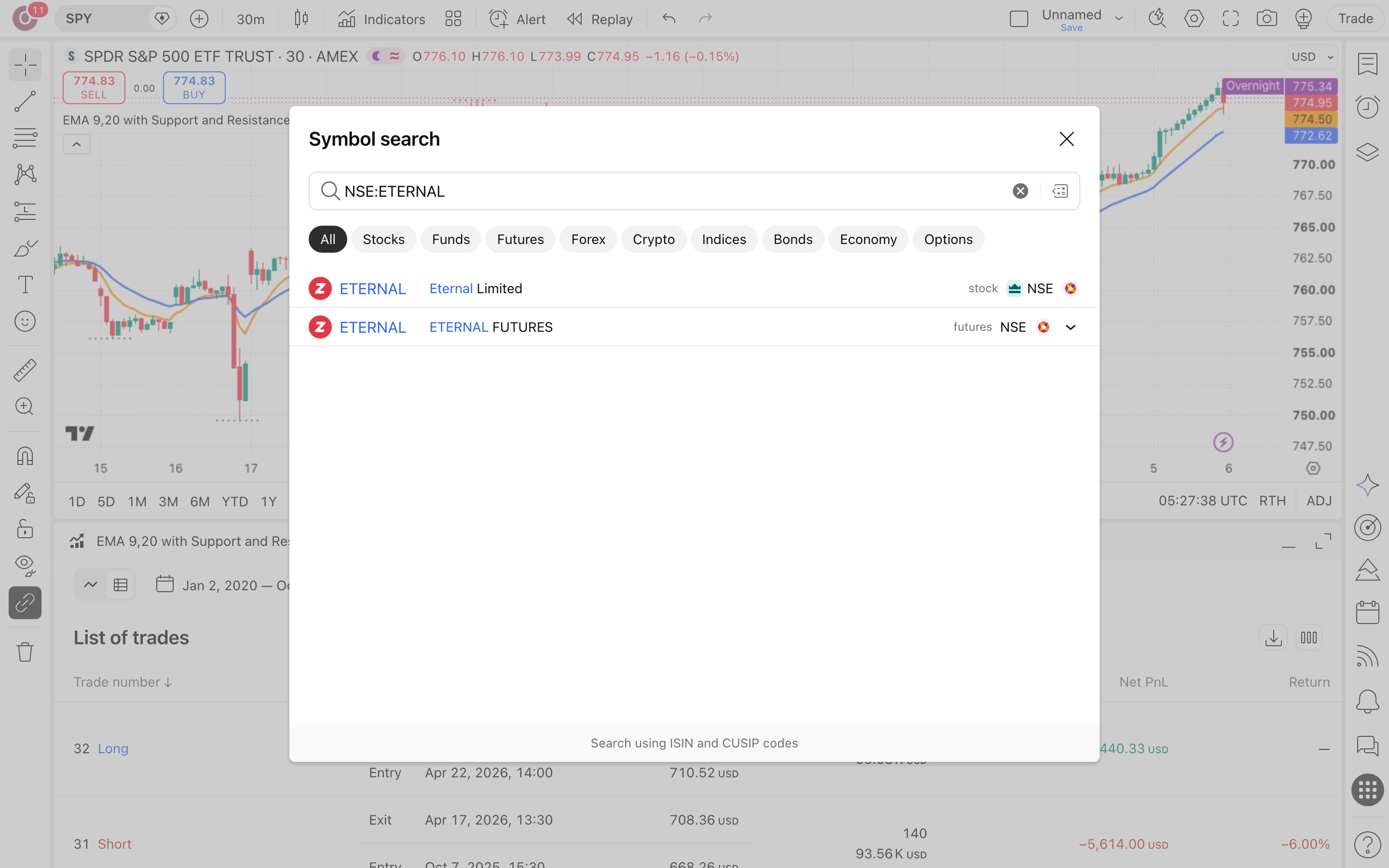Select the trend line drawing tool
The image size is (1389, 868).
click(x=25, y=102)
